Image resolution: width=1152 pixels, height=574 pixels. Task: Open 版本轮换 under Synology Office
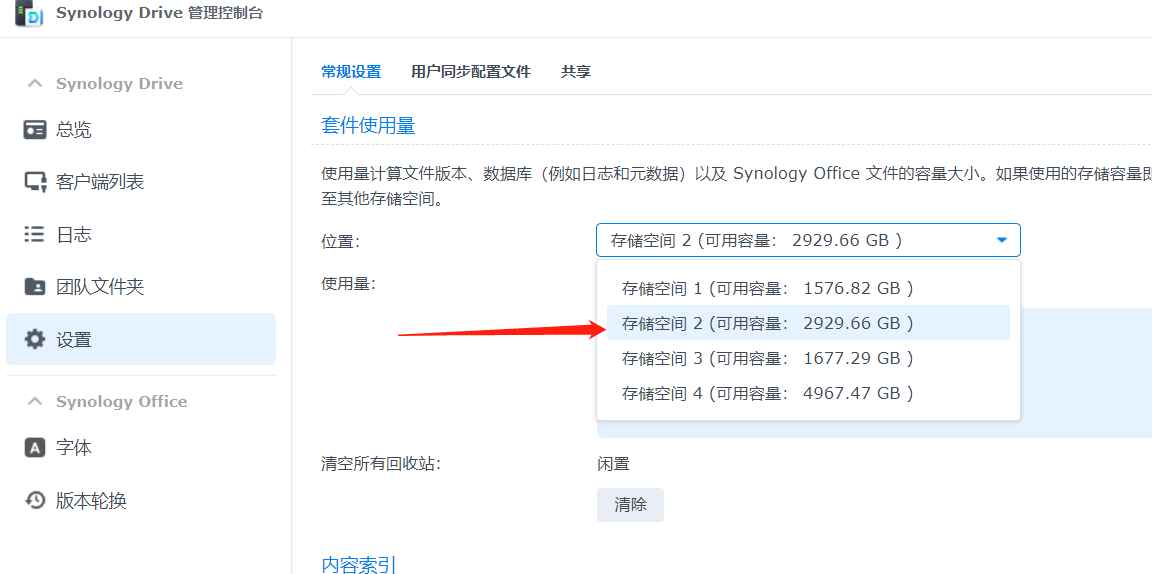point(141,501)
